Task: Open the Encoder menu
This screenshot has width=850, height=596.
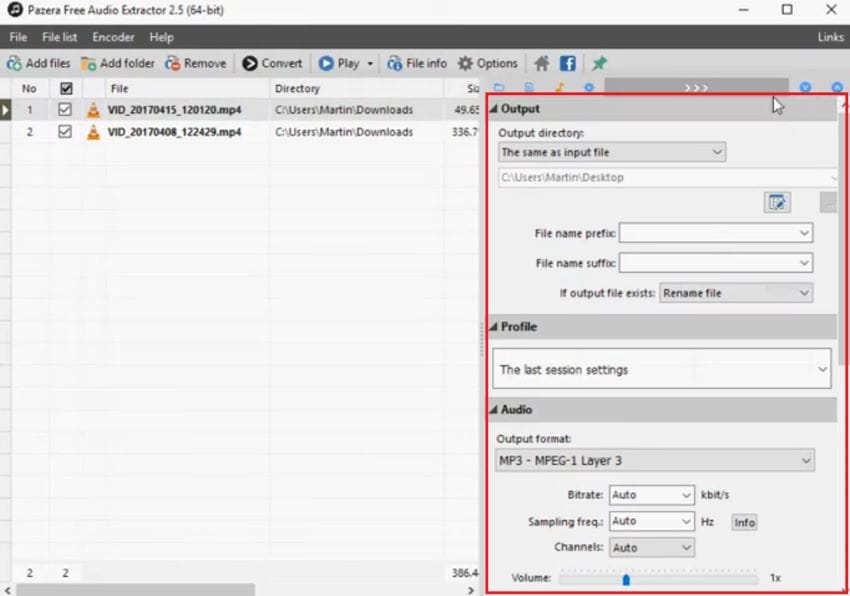Action: (x=113, y=37)
